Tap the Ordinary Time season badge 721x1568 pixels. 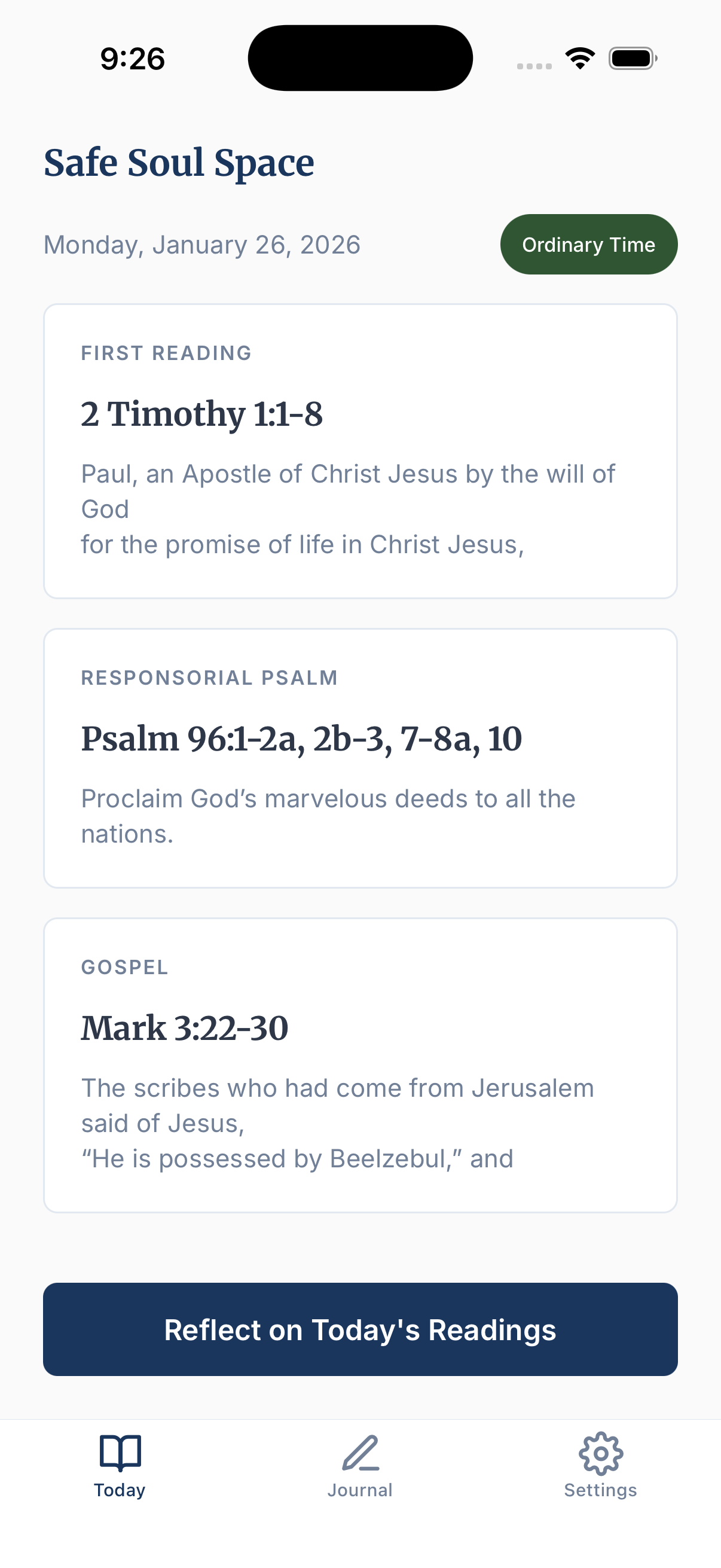pos(588,244)
